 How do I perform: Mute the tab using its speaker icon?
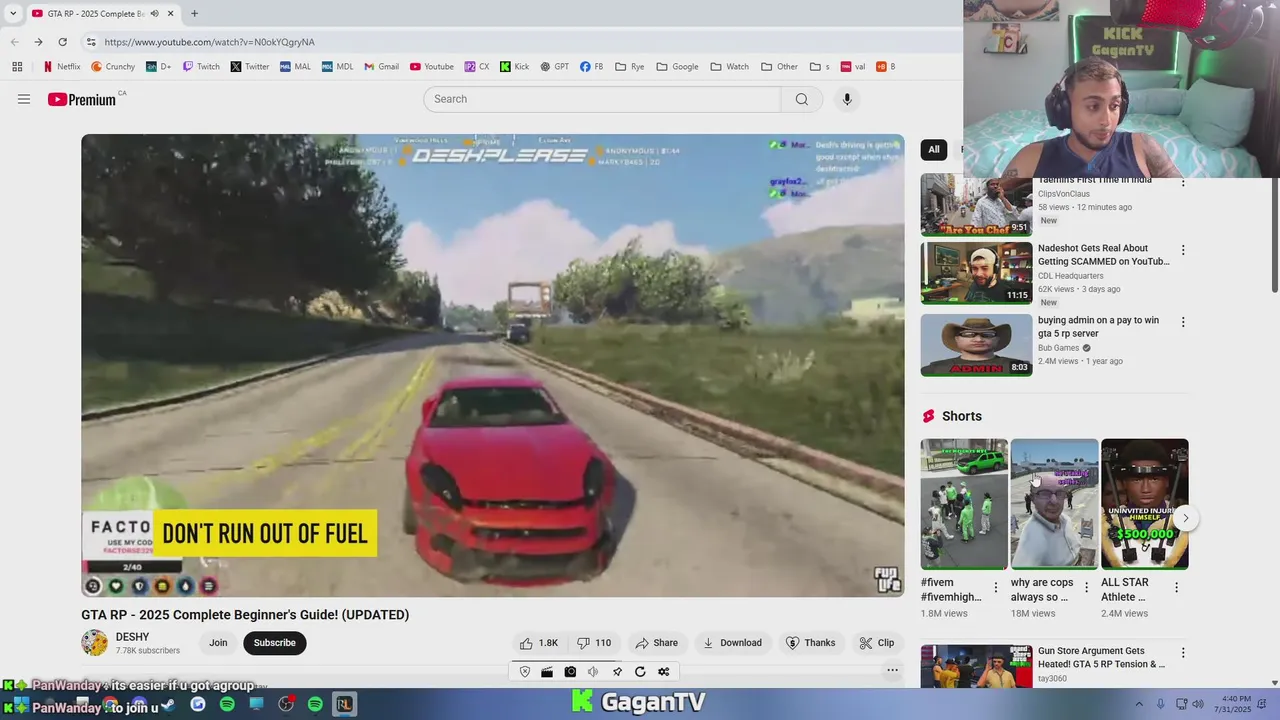click(x=154, y=14)
